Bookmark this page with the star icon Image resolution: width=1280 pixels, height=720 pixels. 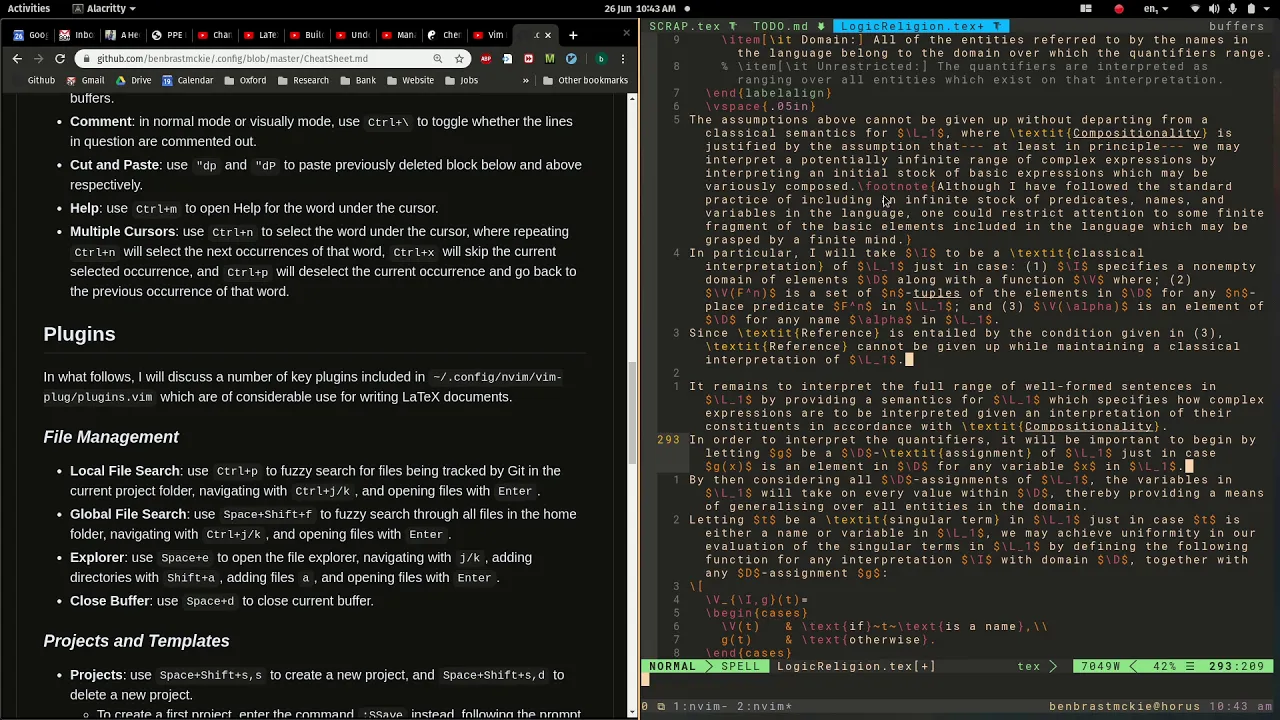tap(459, 59)
